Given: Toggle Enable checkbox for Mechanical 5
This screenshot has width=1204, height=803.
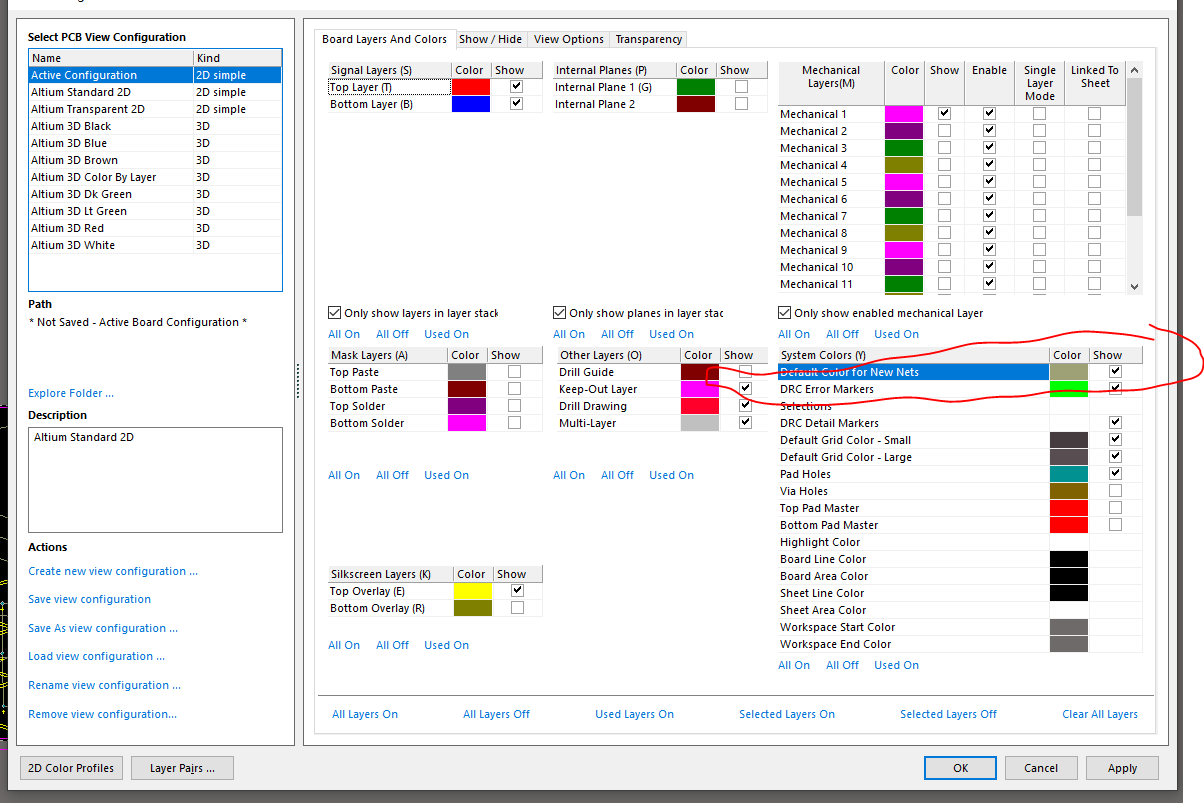Looking at the screenshot, I should click(x=989, y=182).
